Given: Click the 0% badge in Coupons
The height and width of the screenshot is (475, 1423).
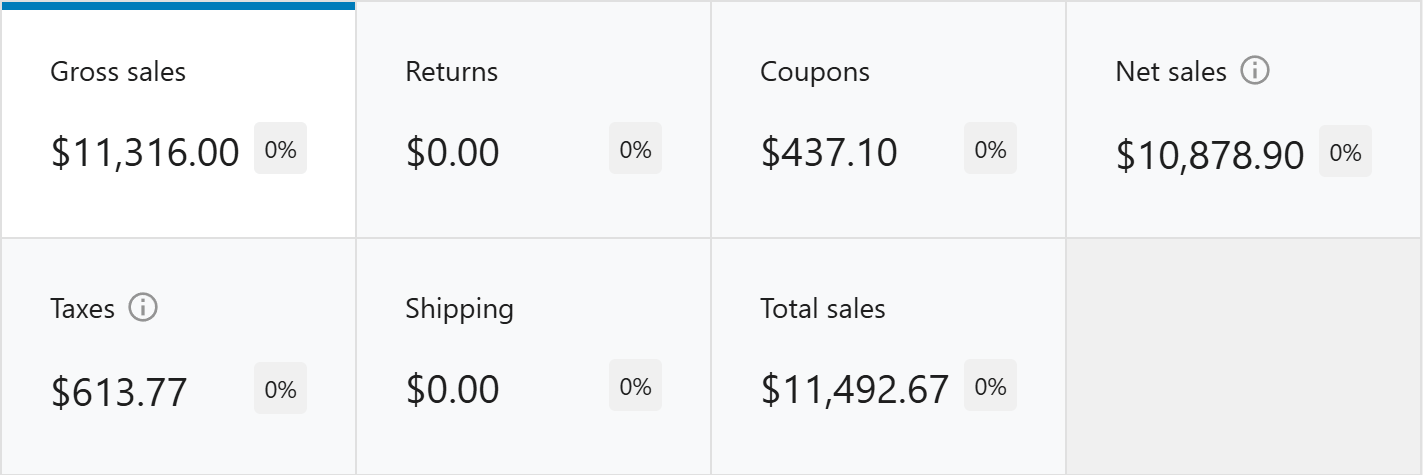Looking at the screenshot, I should 990,149.
